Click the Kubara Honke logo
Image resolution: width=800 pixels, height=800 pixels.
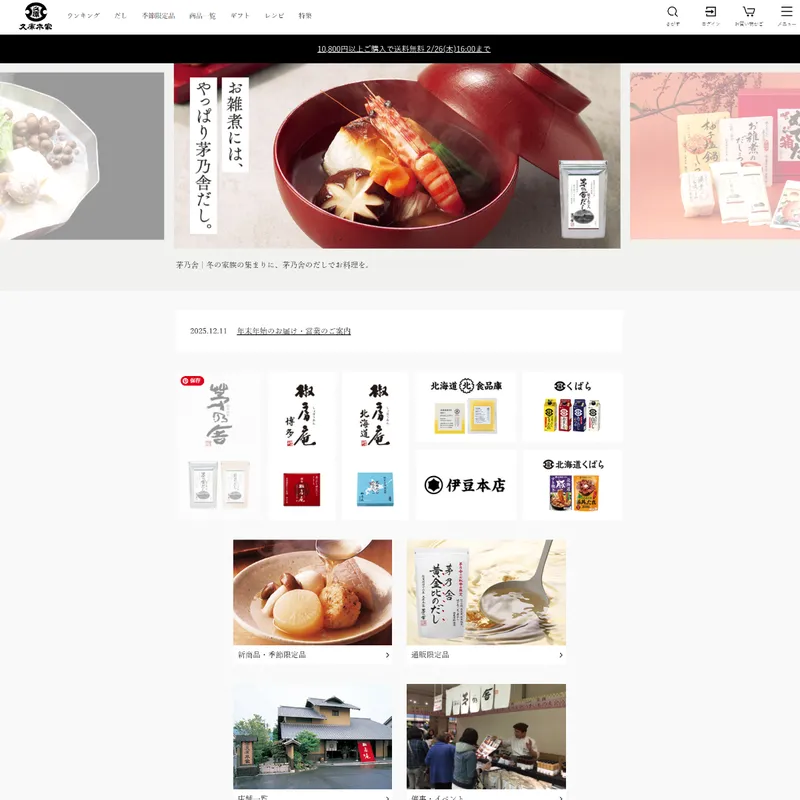click(x=36, y=16)
